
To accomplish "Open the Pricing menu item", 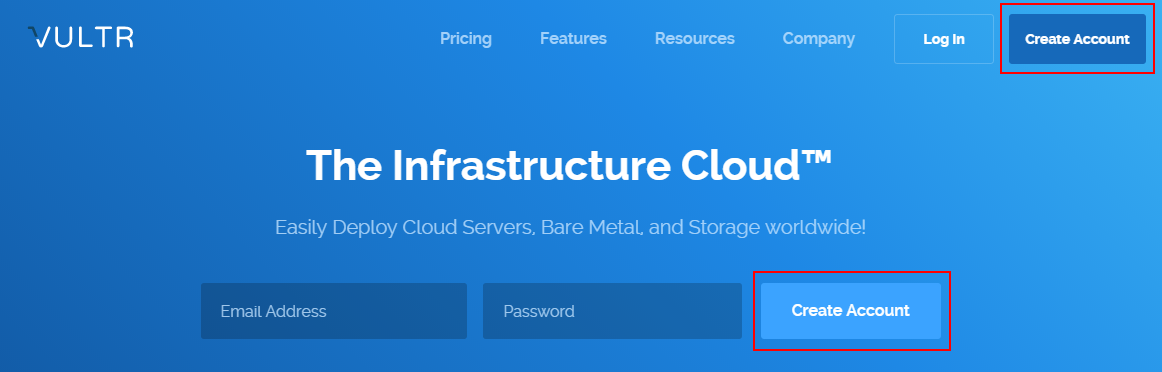I will [x=465, y=39].
